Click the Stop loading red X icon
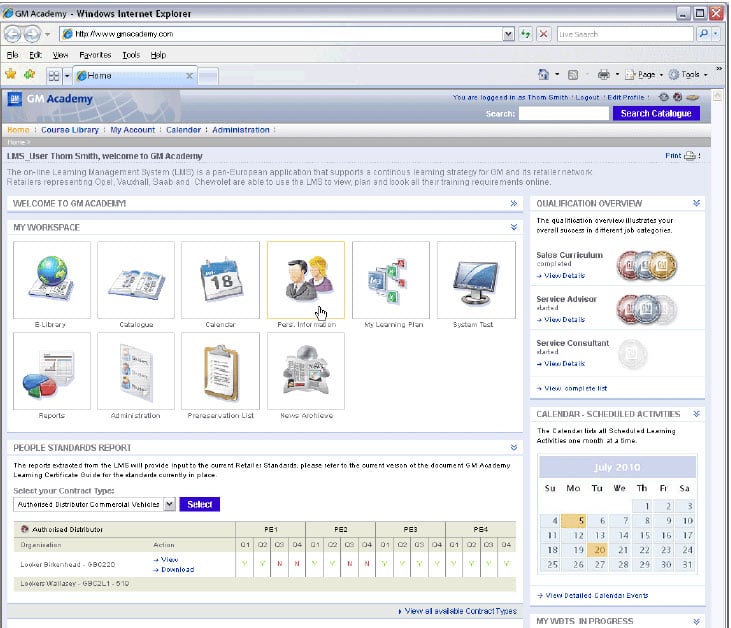The image size is (731, 628). [x=543, y=34]
